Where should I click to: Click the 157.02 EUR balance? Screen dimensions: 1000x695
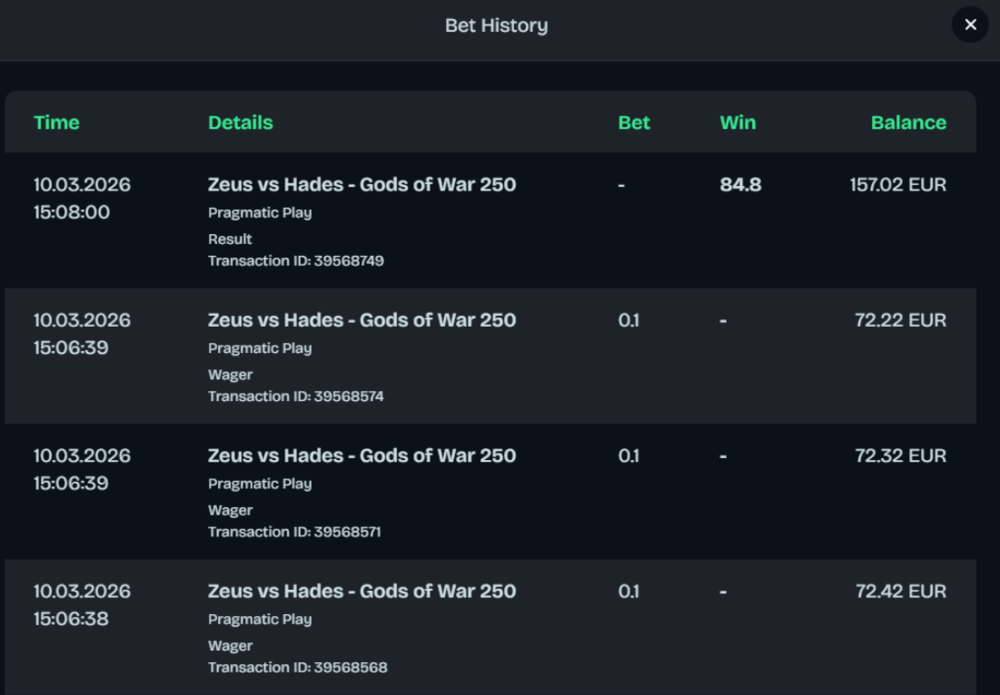pyautogui.click(x=897, y=185)
